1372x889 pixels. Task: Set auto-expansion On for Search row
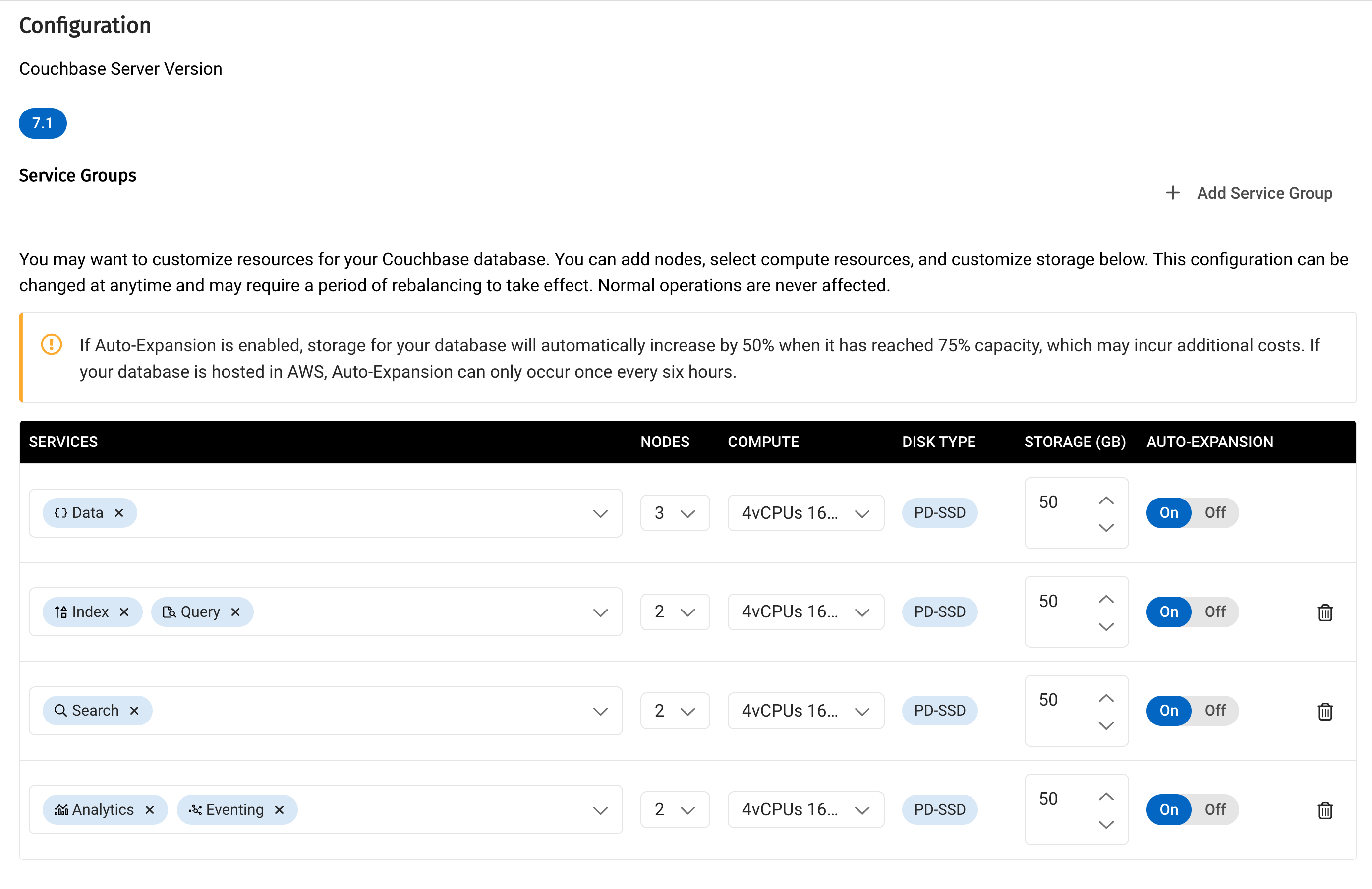(1168, 711)
